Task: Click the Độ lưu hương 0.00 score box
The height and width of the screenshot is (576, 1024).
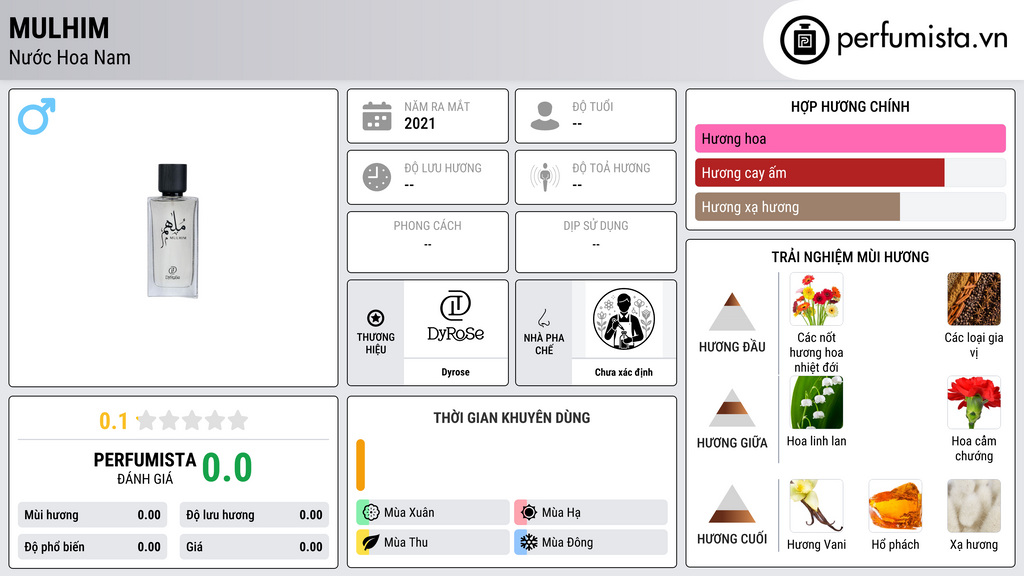Action: pos(254,515)
